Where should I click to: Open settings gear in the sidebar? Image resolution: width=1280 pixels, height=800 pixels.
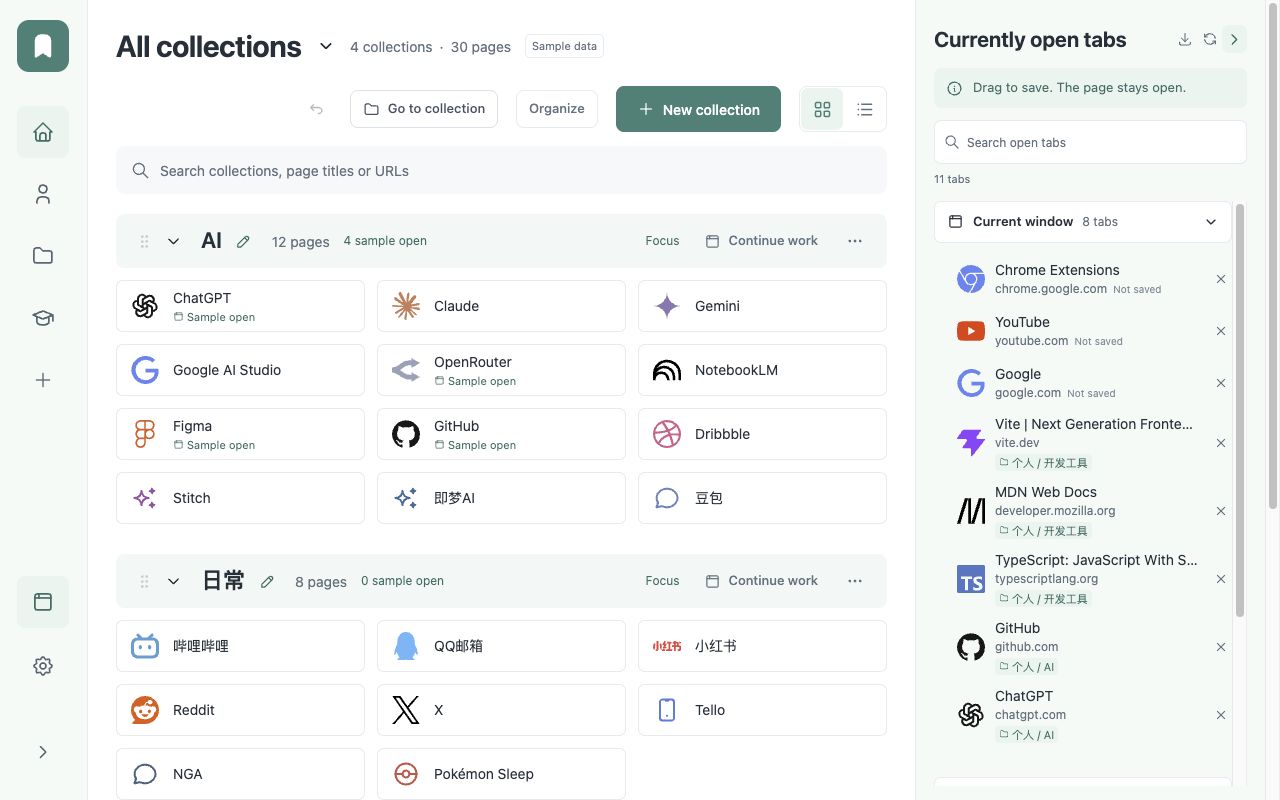click(x=43, y=666)
